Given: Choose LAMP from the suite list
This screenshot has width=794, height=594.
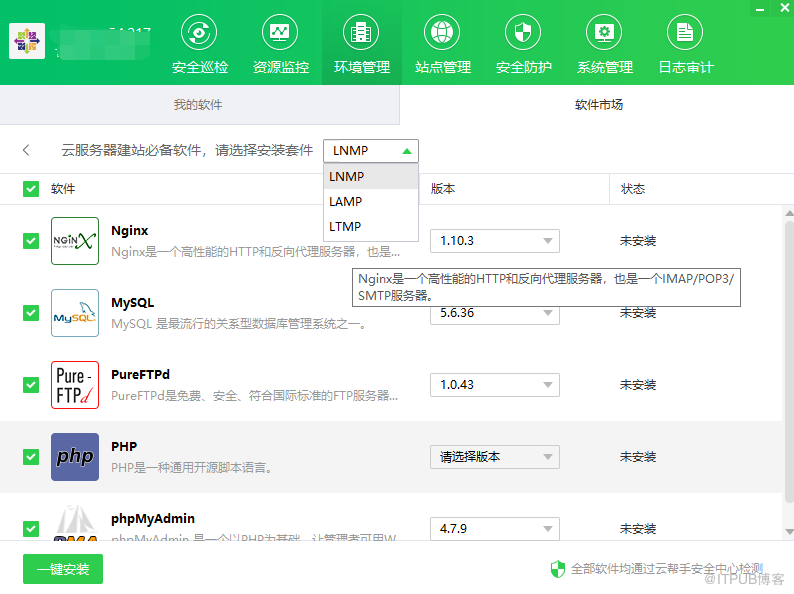Looking at the screenshot, I should point(346,202).
